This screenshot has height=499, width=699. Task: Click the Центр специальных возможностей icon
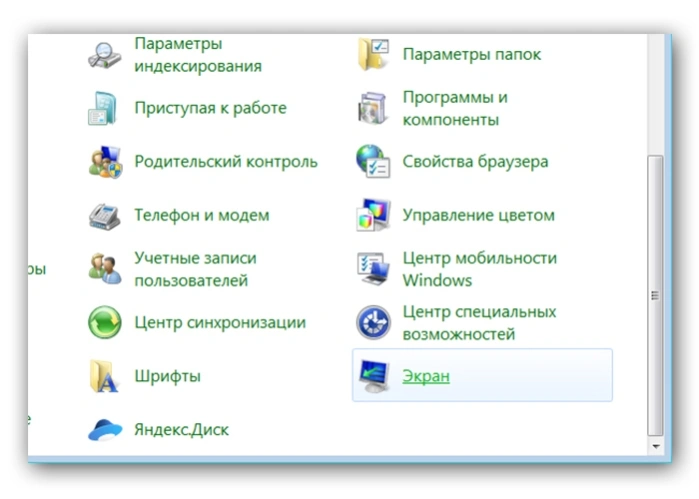pyautogui.click(x=374, y=322)
